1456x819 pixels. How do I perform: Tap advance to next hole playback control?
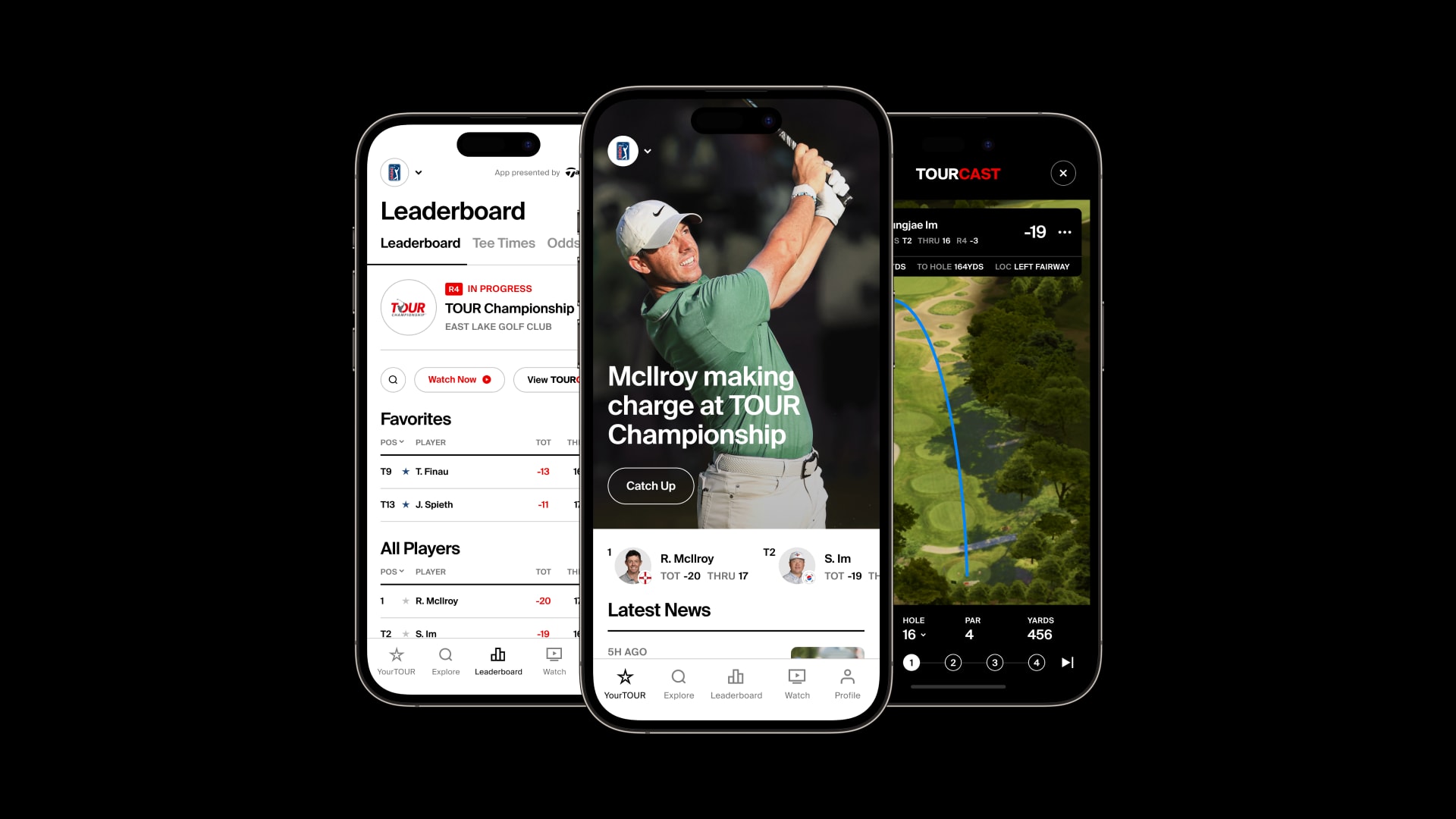tap(1069, 662)
